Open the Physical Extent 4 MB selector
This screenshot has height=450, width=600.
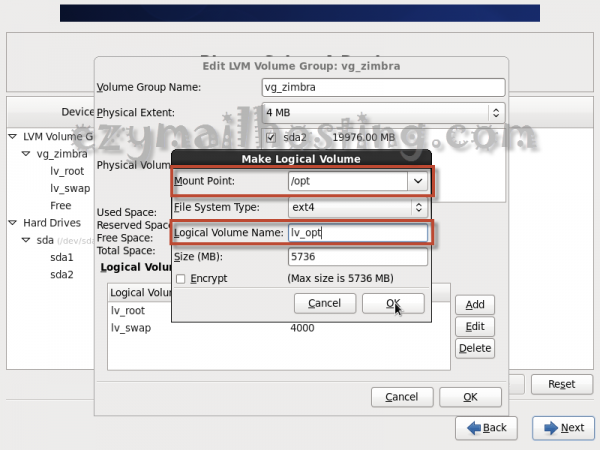click(383, 113)
